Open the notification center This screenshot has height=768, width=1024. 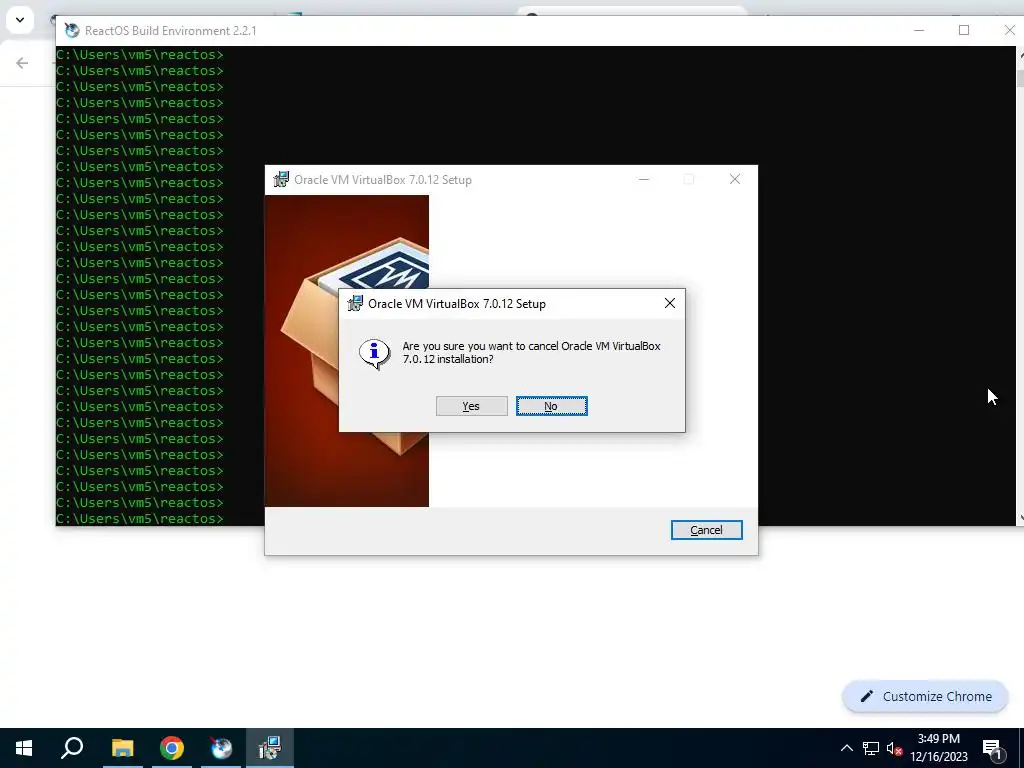[993, 748]
